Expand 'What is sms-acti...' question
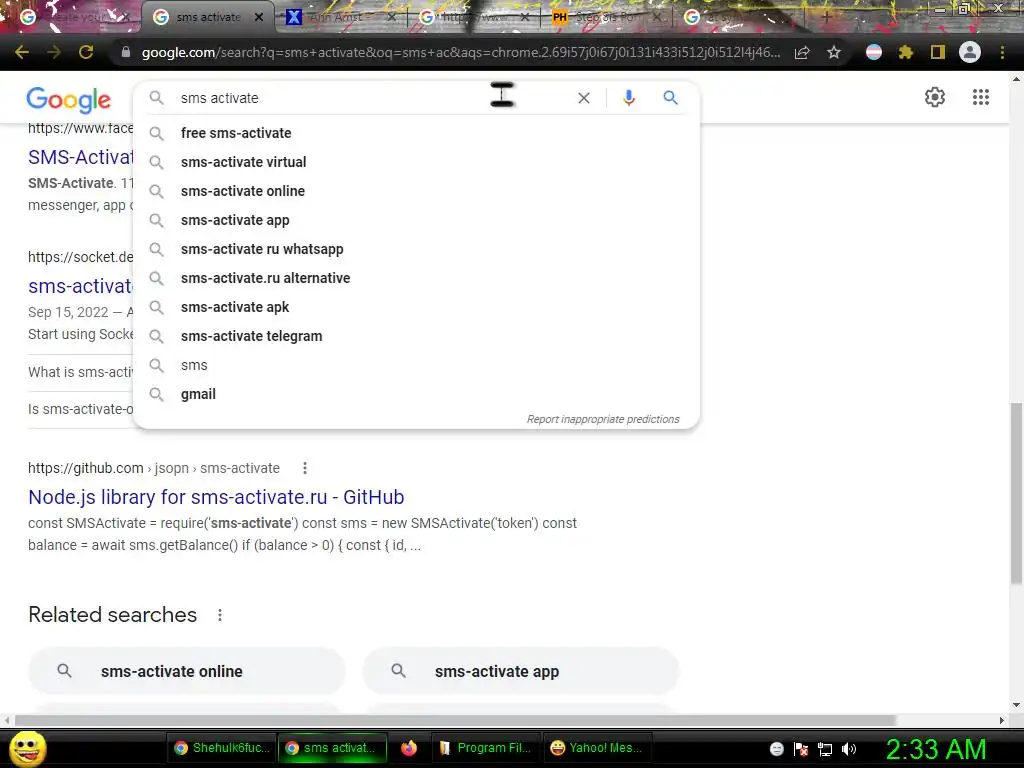The height and width of the screenshot is (768, 1024). [x=80, y=372]
